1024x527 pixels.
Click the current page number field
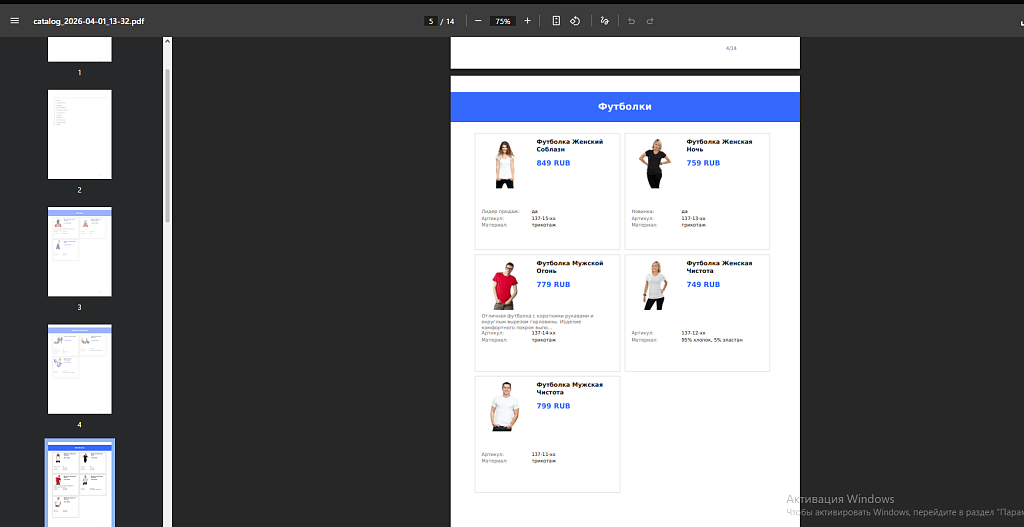tap(431, 21)
